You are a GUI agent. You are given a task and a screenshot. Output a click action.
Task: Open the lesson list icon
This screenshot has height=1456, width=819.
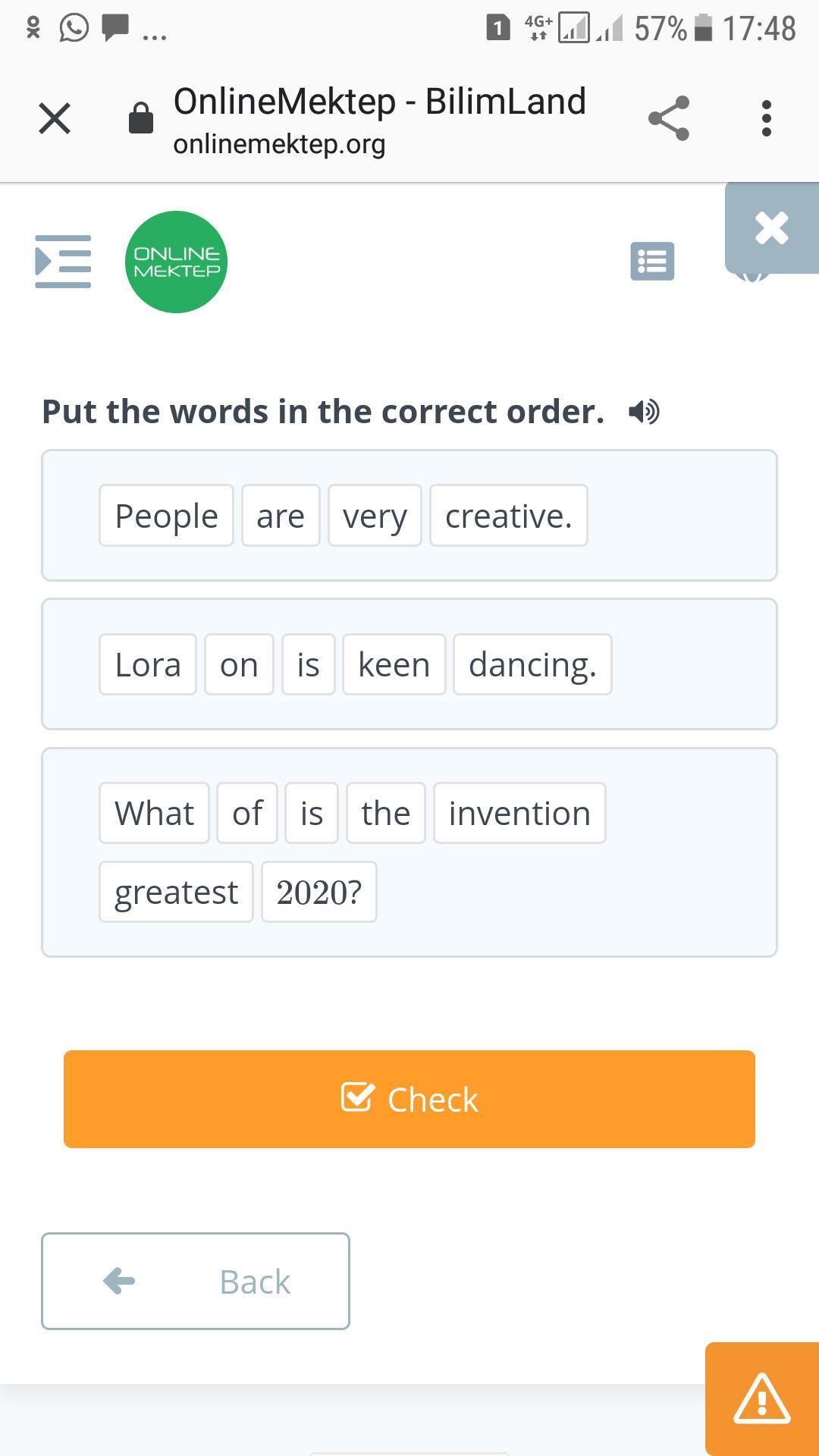click(652, 262)
